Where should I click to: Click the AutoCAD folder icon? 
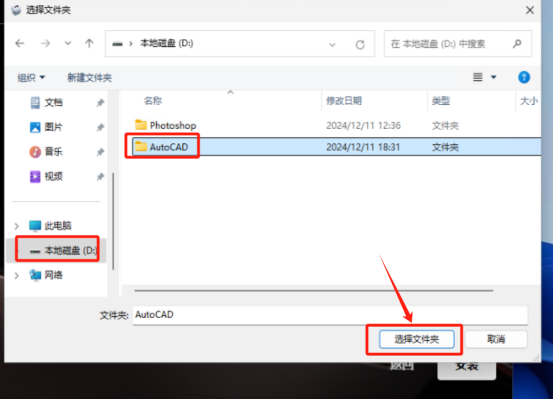coord(141,146)
